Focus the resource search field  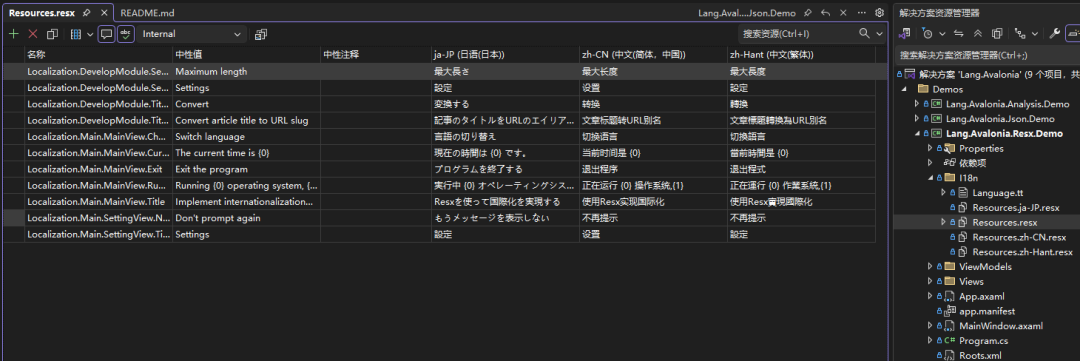[798, 34]
